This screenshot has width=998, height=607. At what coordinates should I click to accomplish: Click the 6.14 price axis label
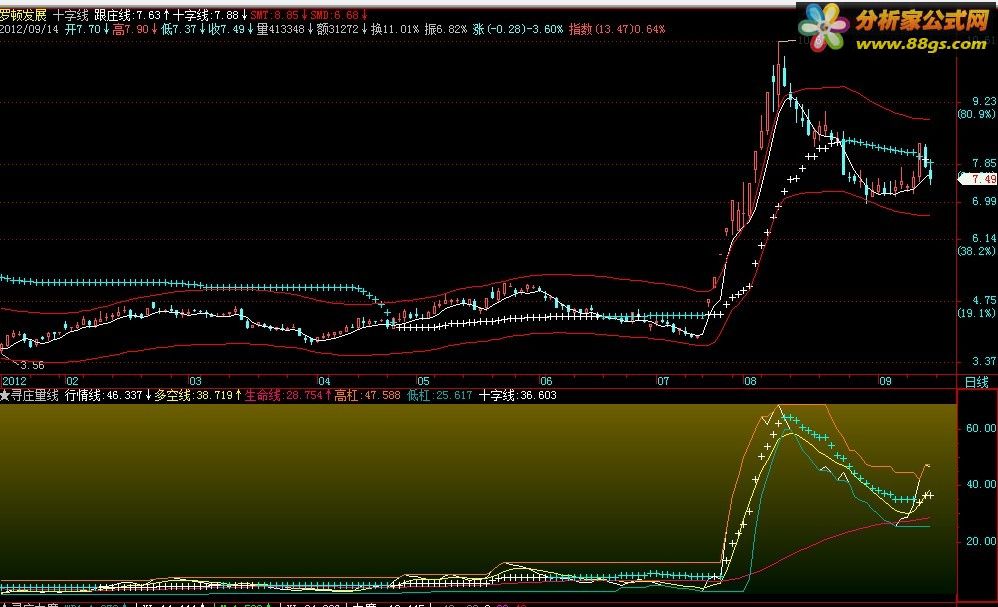(x=984, y=238)
